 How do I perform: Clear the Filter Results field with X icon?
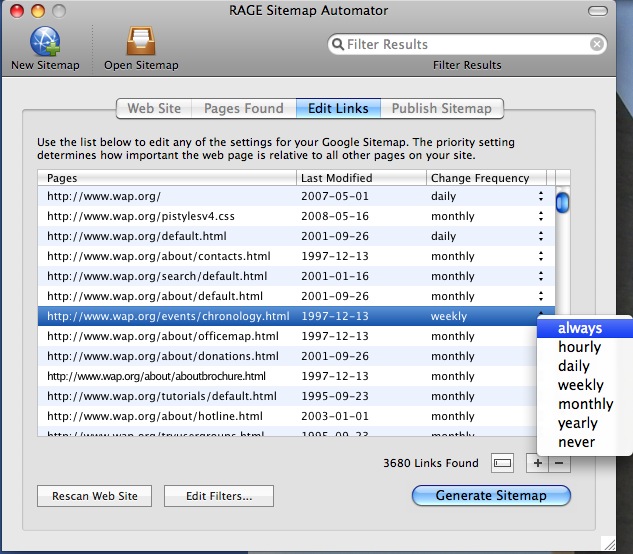coord(597,44)
